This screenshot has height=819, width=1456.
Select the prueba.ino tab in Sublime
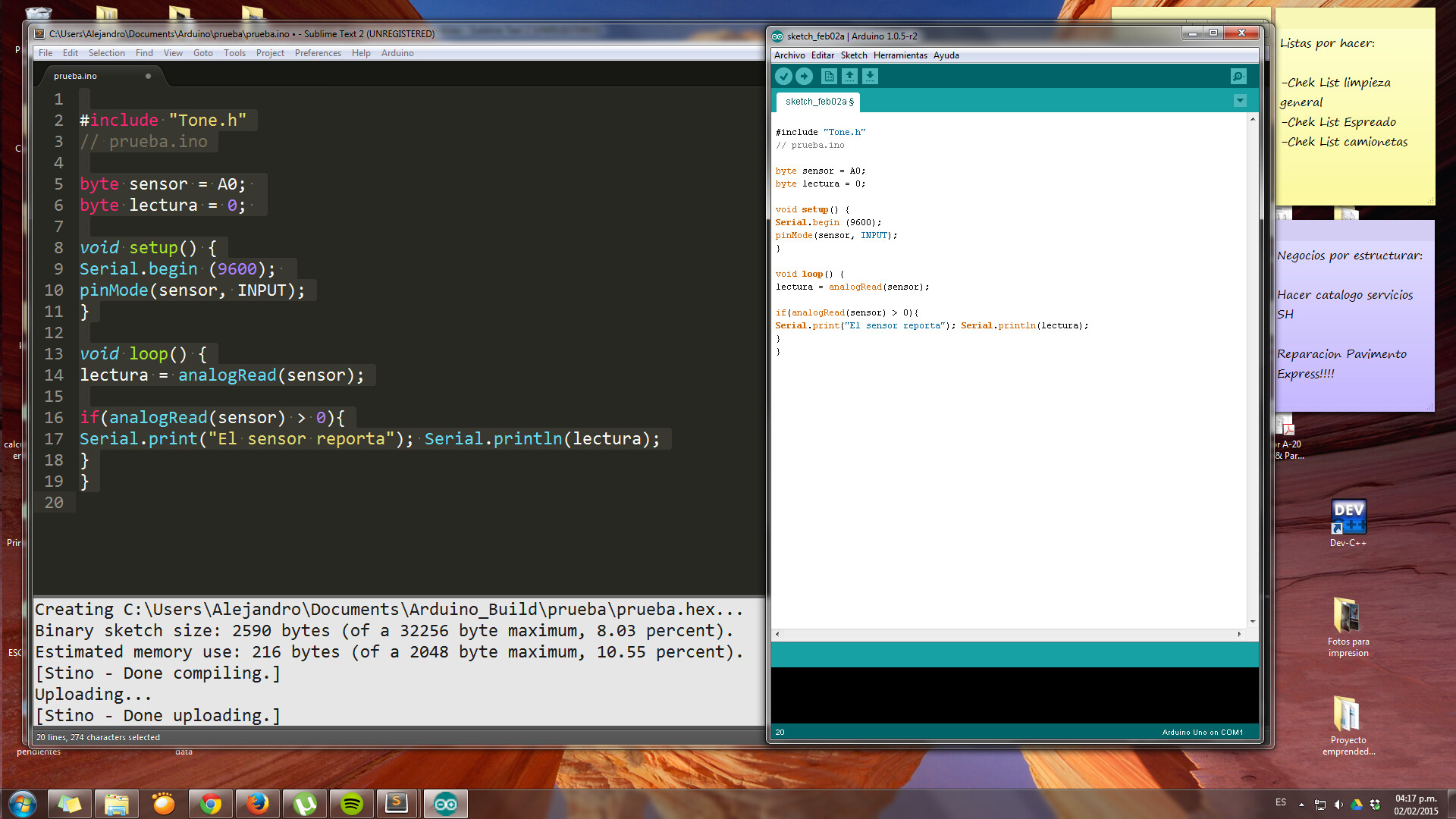pos(76,76)
